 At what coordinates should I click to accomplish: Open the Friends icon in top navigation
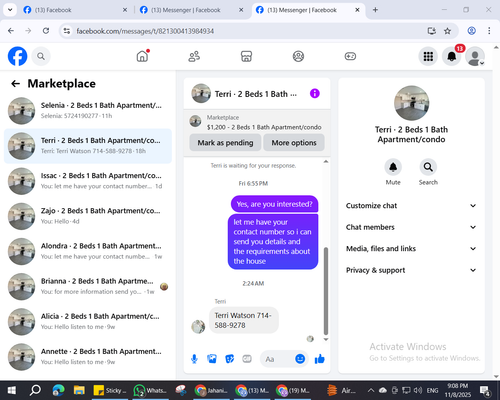click(194, 56)
